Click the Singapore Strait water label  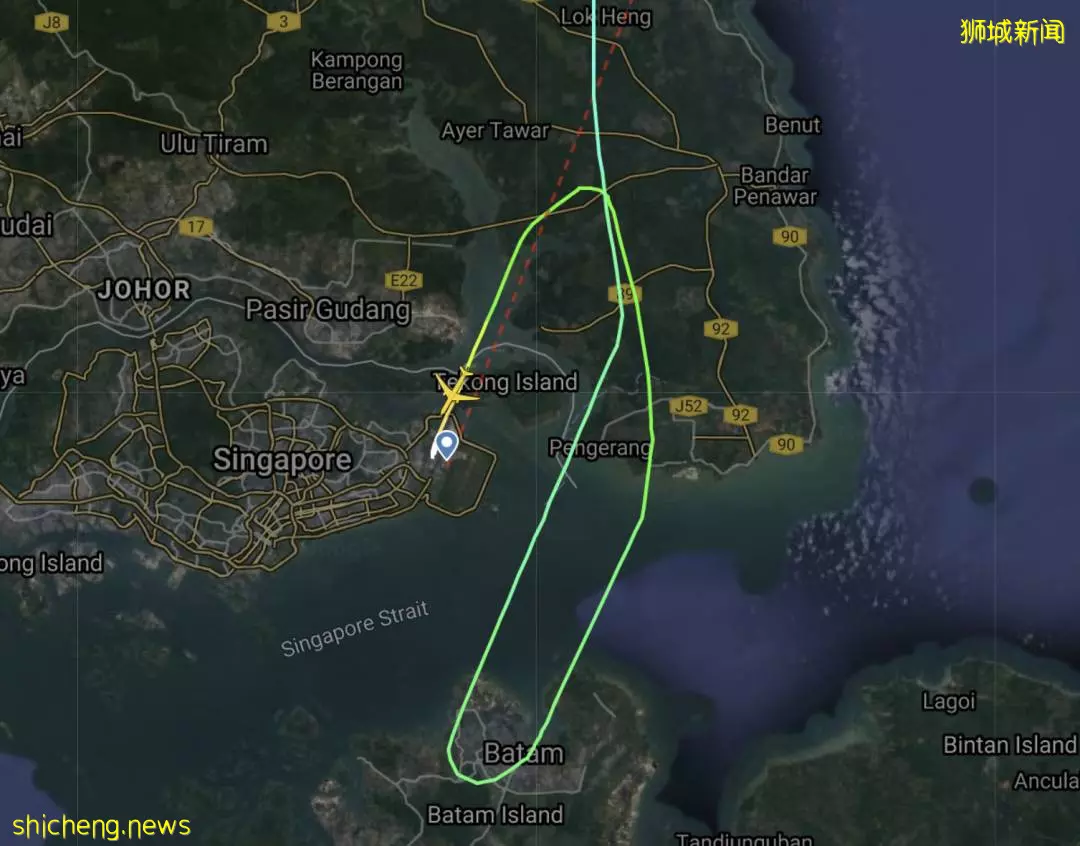pyautogui.click(x=355, y=629)
